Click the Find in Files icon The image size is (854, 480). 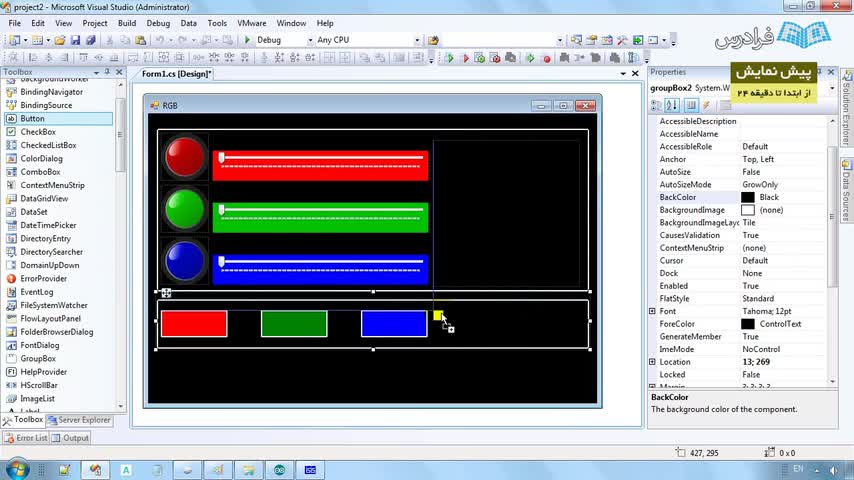click(x=434, y=40)
